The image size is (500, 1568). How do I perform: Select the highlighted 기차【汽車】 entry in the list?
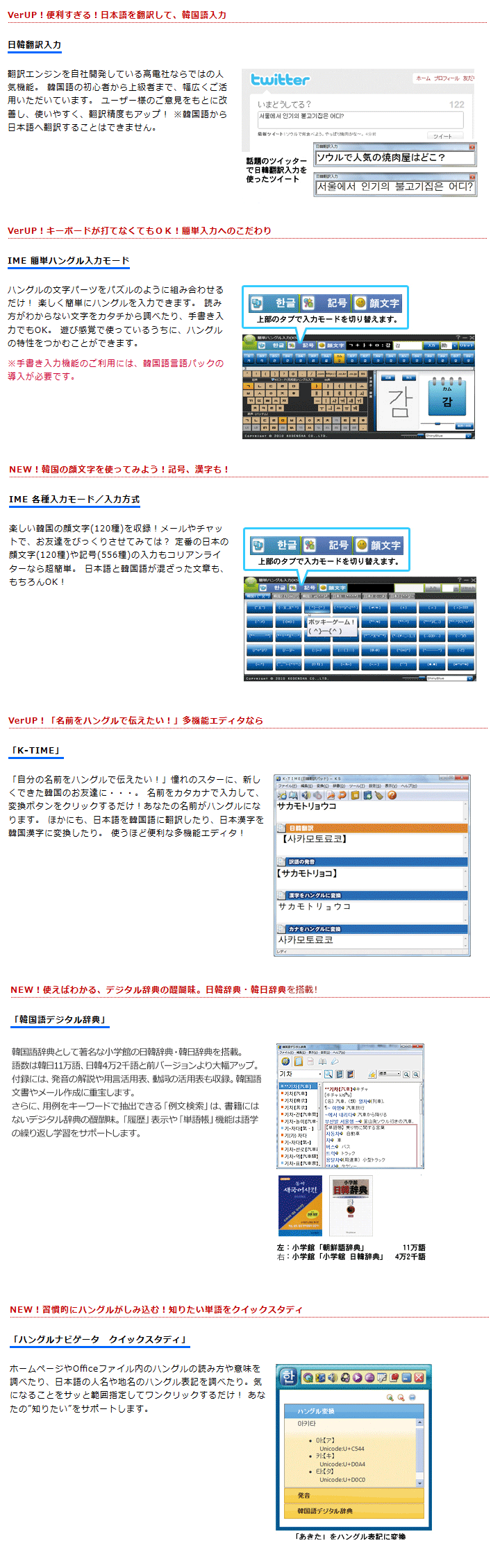click(x=298, y=1086)
